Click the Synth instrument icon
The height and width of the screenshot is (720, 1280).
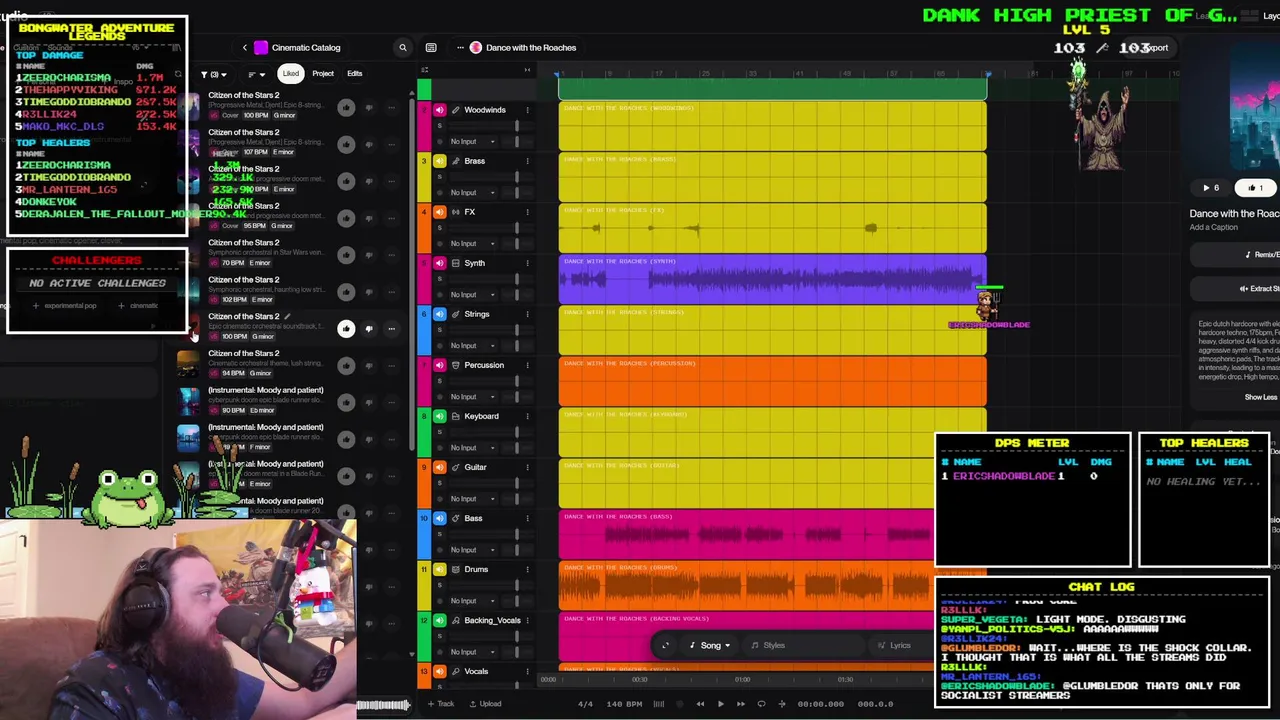[456, 263]
